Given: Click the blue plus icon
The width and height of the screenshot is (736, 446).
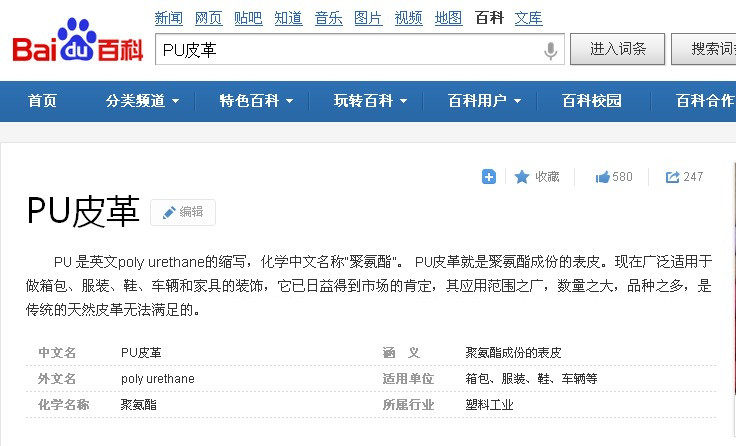Looking at the screenshot, I should (489, 177).
